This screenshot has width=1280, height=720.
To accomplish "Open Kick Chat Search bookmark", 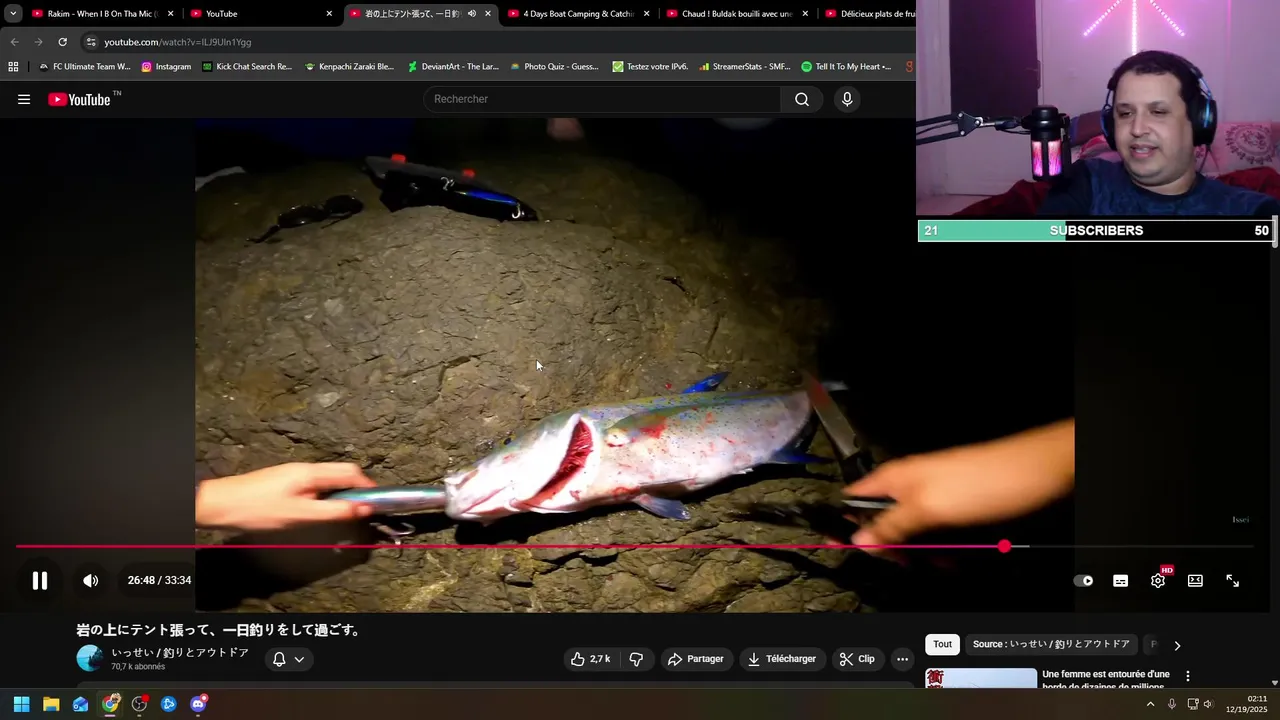I will [247, 67].
